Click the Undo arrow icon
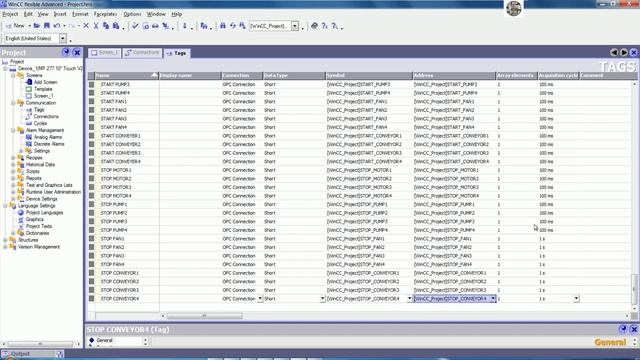The width and height of the screenshot is (640, 360). pos(57,26)
